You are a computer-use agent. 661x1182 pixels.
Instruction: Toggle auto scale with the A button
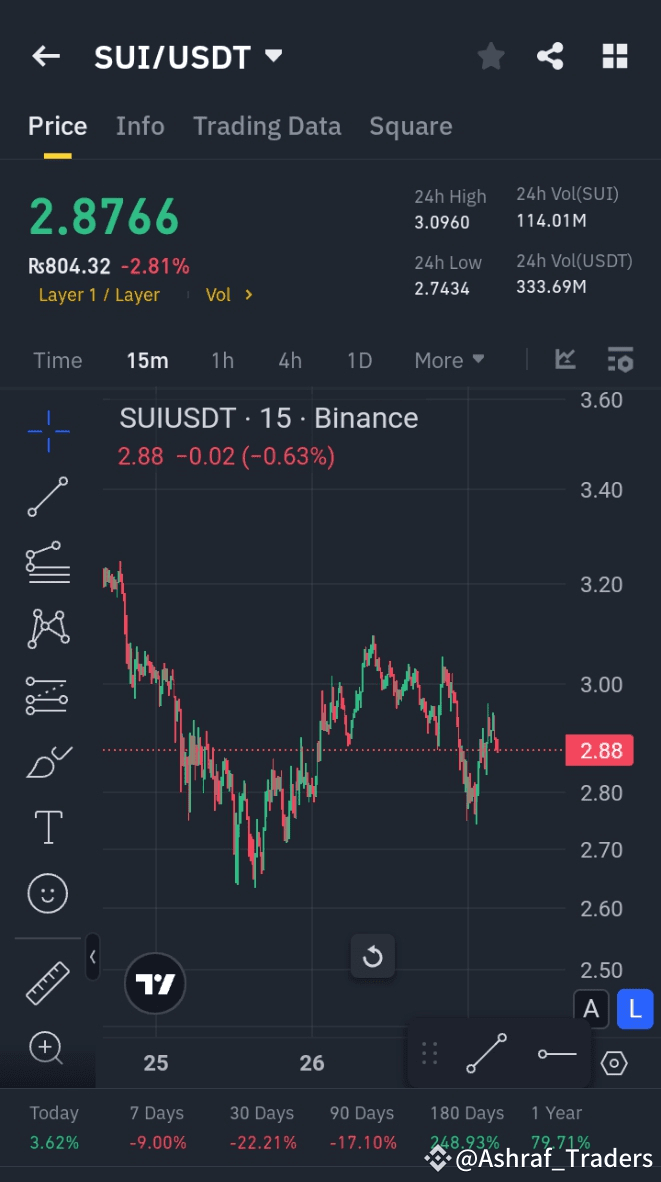(590, 1009)
